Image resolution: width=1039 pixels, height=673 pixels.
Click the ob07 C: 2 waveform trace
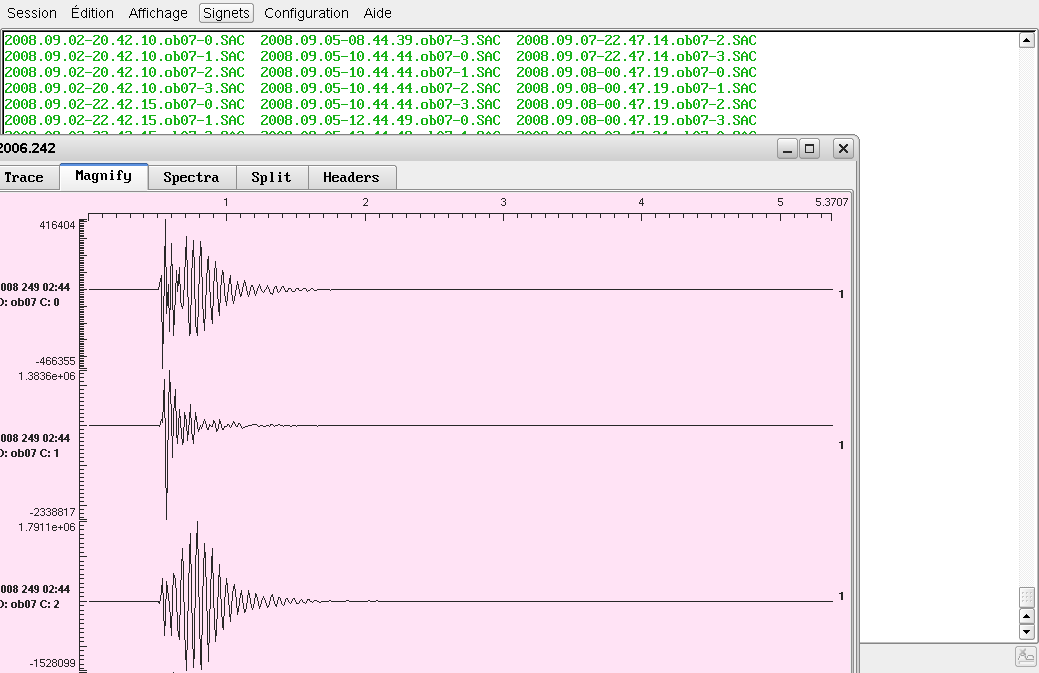460,601
